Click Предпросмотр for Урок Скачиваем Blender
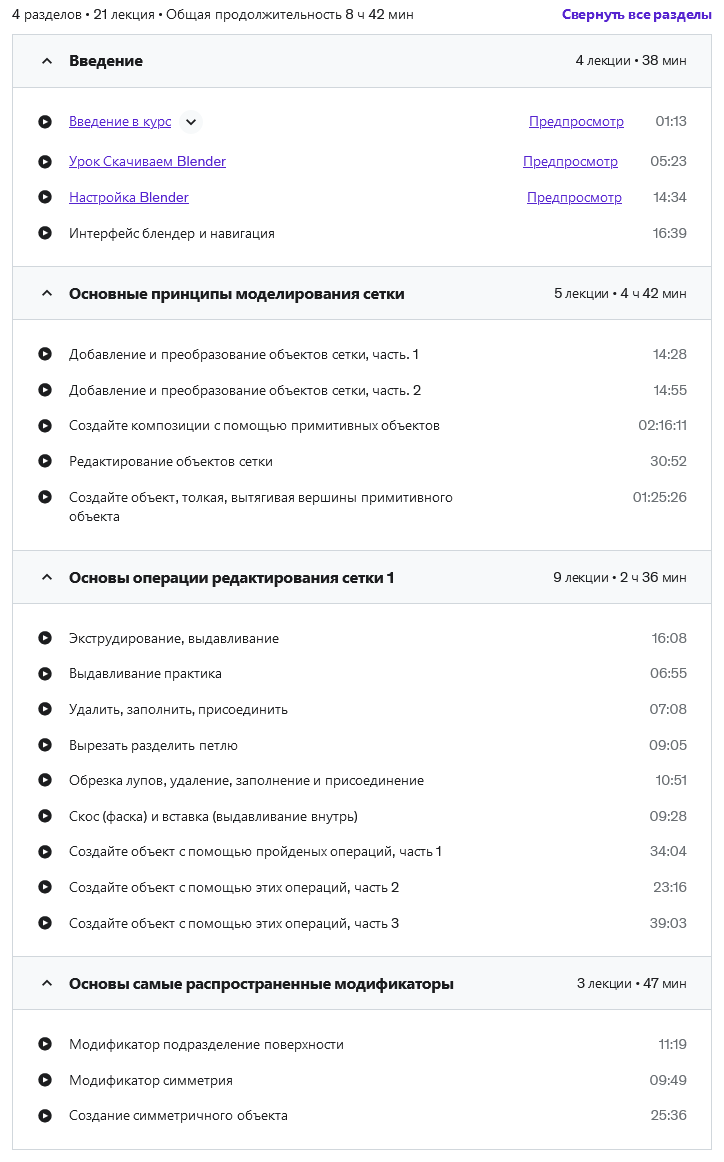724x1162 pixels. pos(570,162)
